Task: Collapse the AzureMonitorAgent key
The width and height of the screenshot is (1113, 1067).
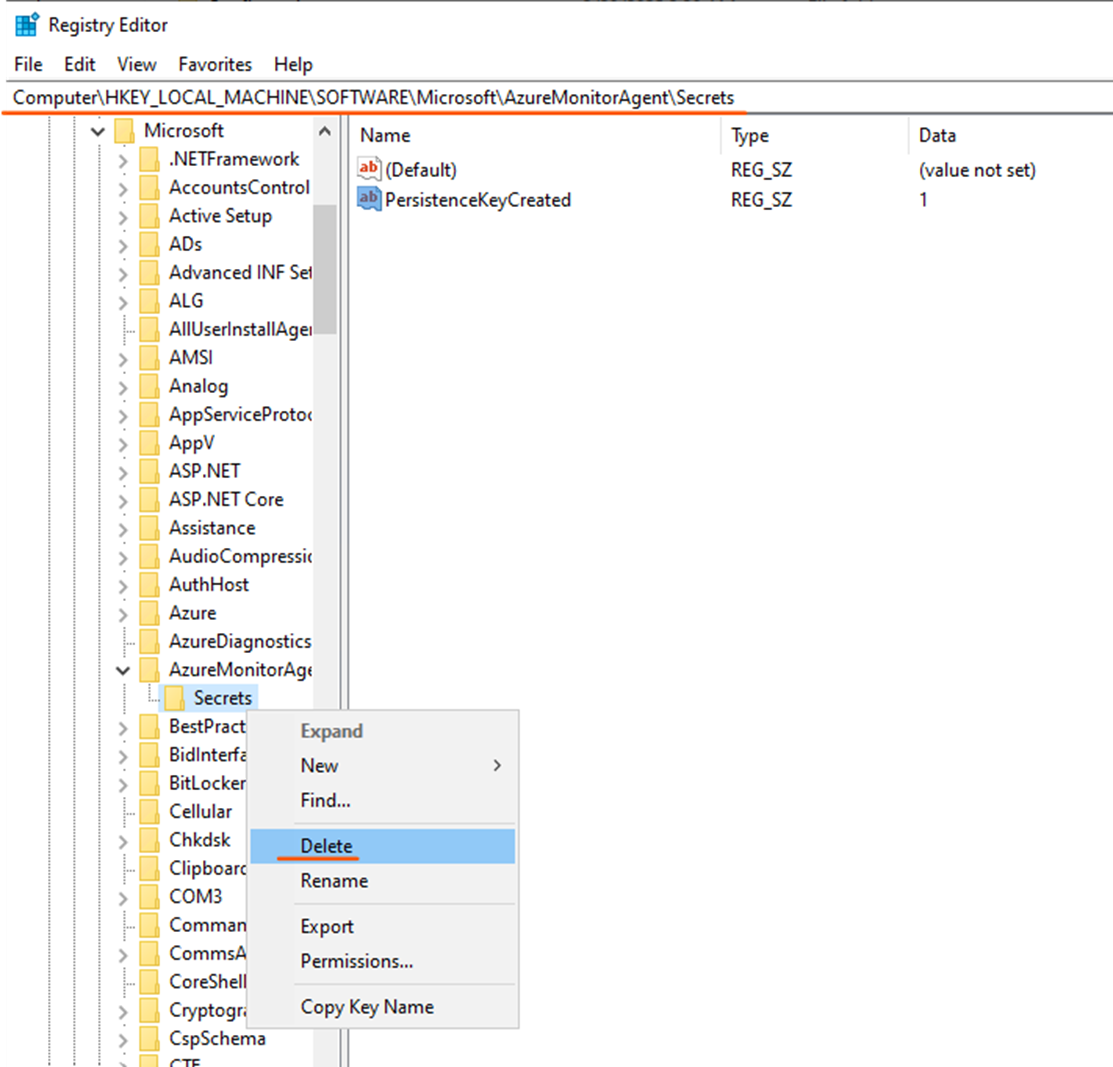Action: click(x=123, y=670)
